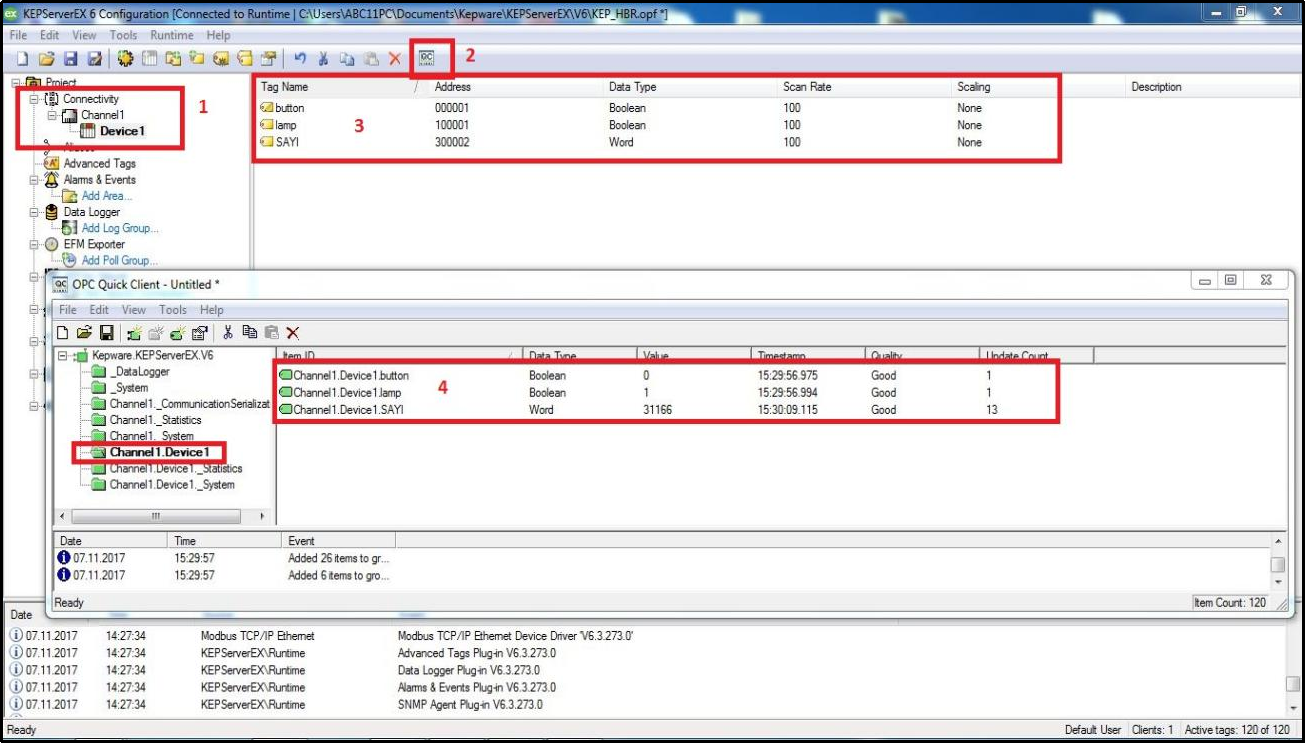1306x744 pixels.
Task: Click Open Project folder icon in KEPServerEX toolbar
Action: click(x=46, y=59)
